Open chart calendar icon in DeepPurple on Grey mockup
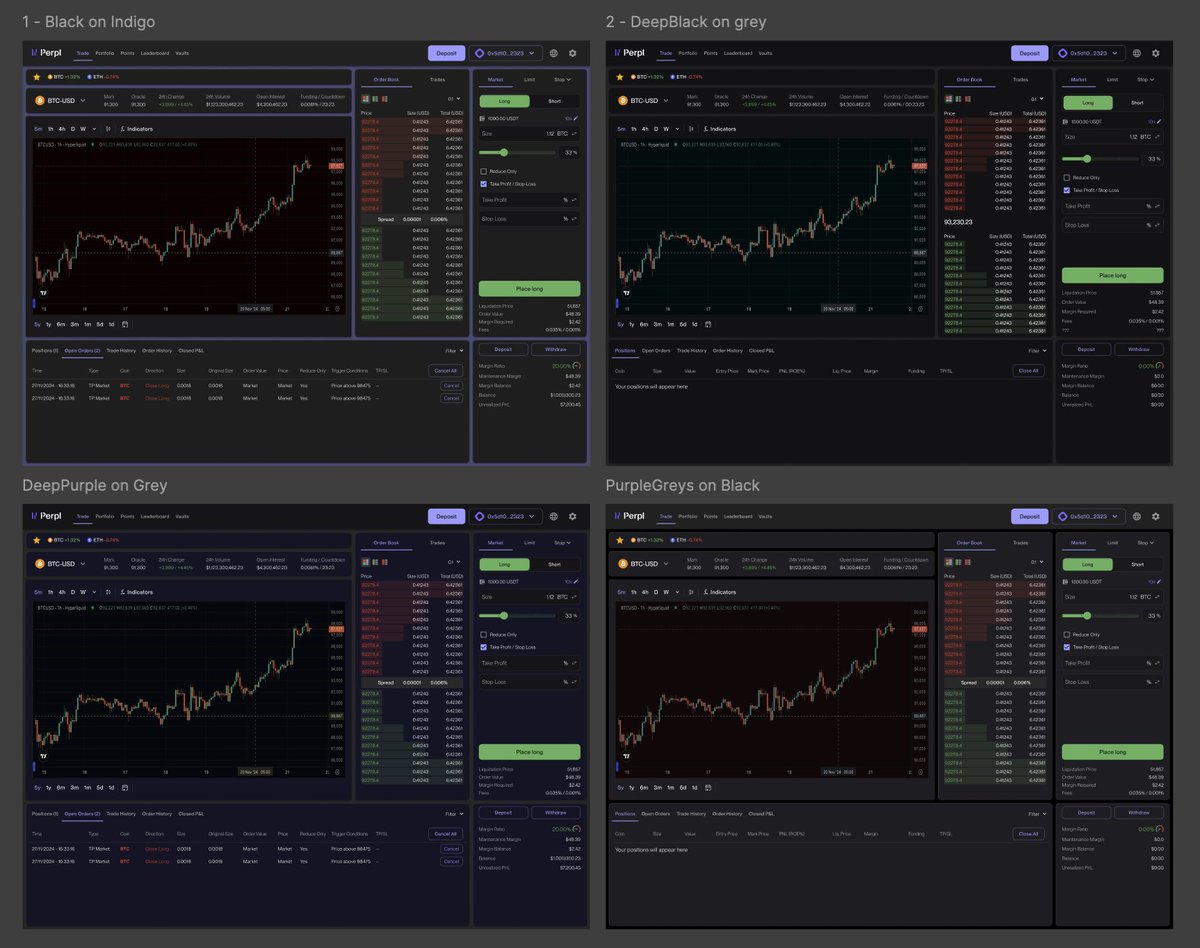This screenshot has height=948, width=1200. point(125,787)
